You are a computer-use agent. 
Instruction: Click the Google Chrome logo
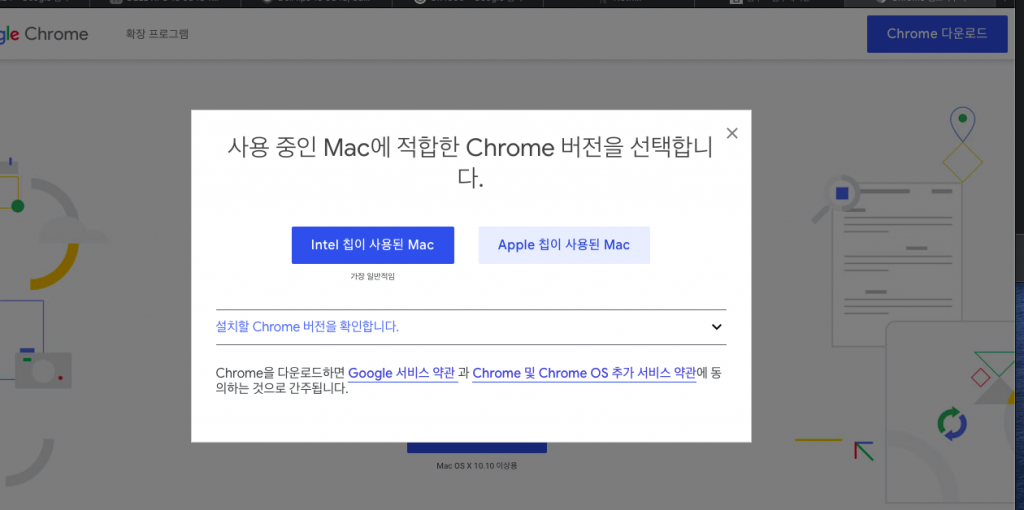pos(43,35)
